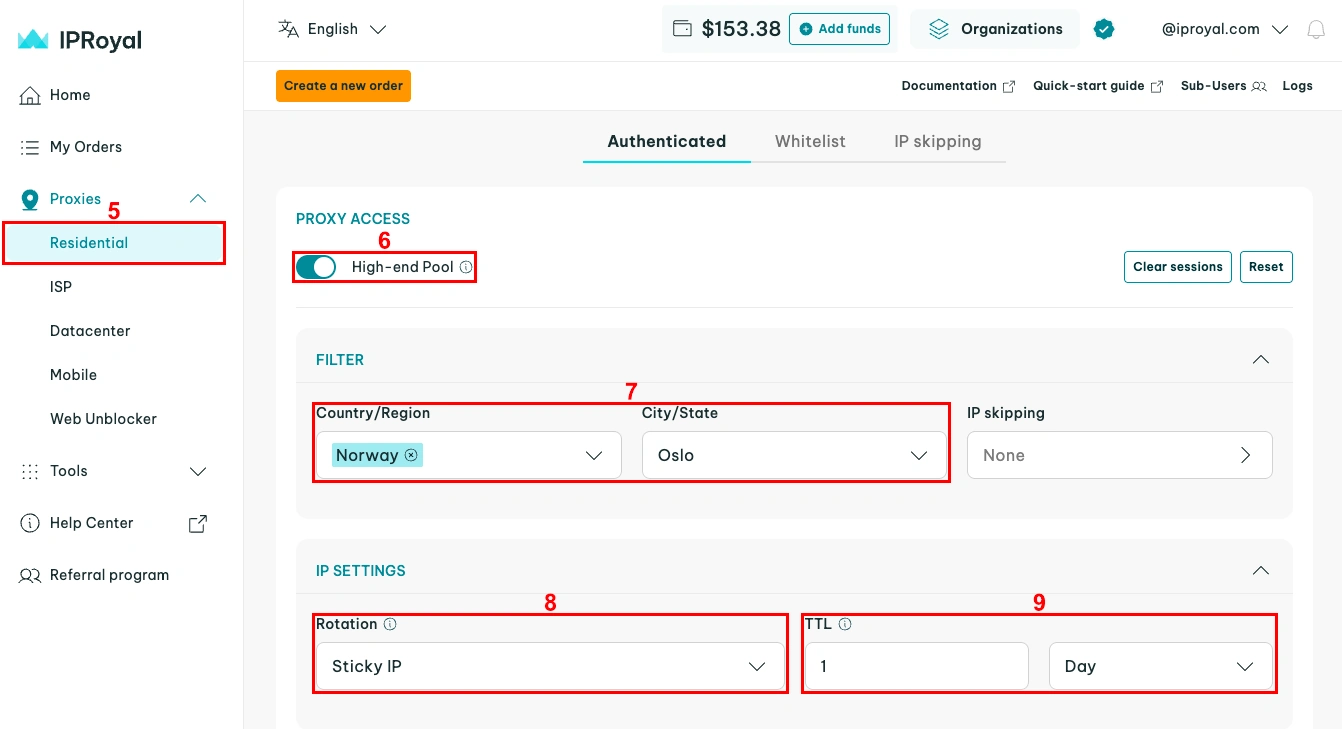Click the Home house icon
Screen dimensions: 1342x729
[x=30, y=95]
